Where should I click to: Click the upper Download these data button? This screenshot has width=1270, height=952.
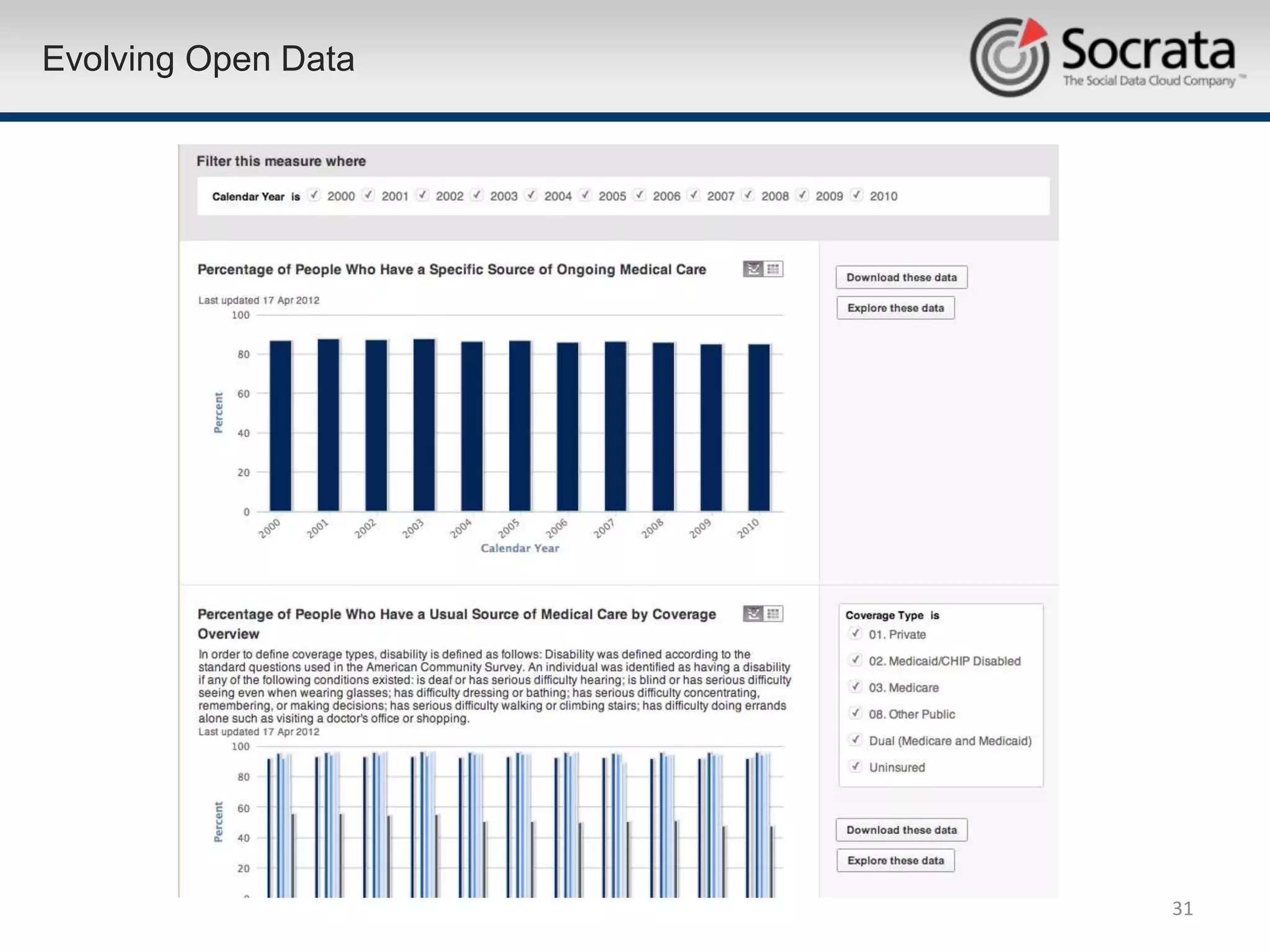point(901,277)
